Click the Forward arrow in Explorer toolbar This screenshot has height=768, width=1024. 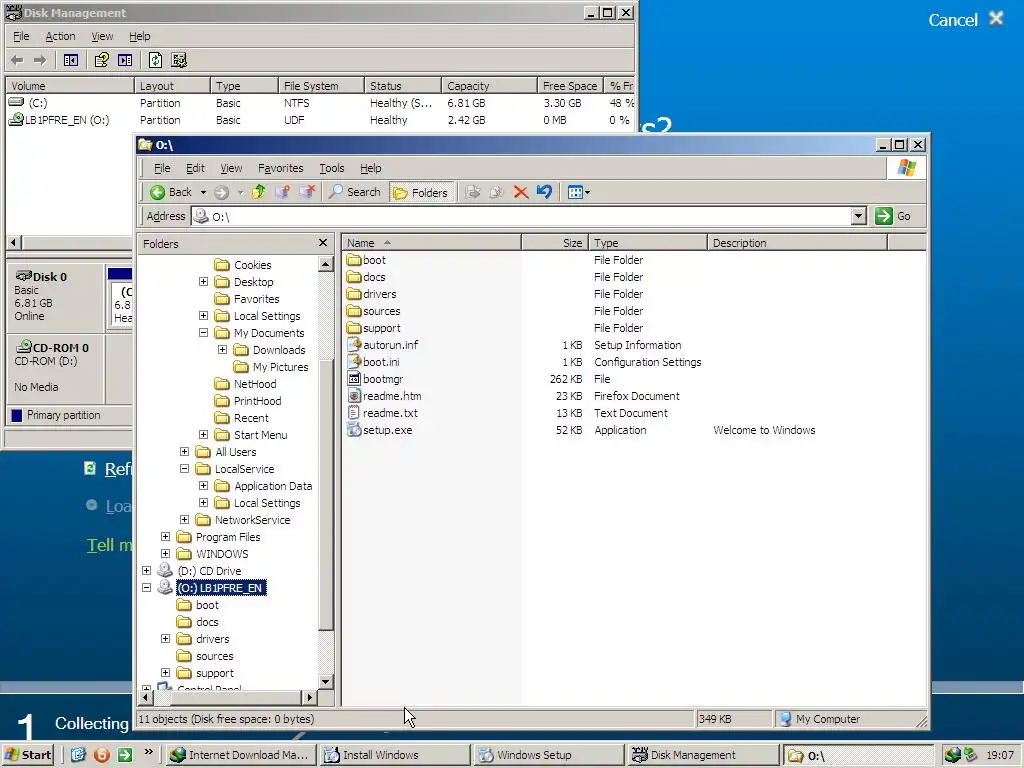(221, 192)
